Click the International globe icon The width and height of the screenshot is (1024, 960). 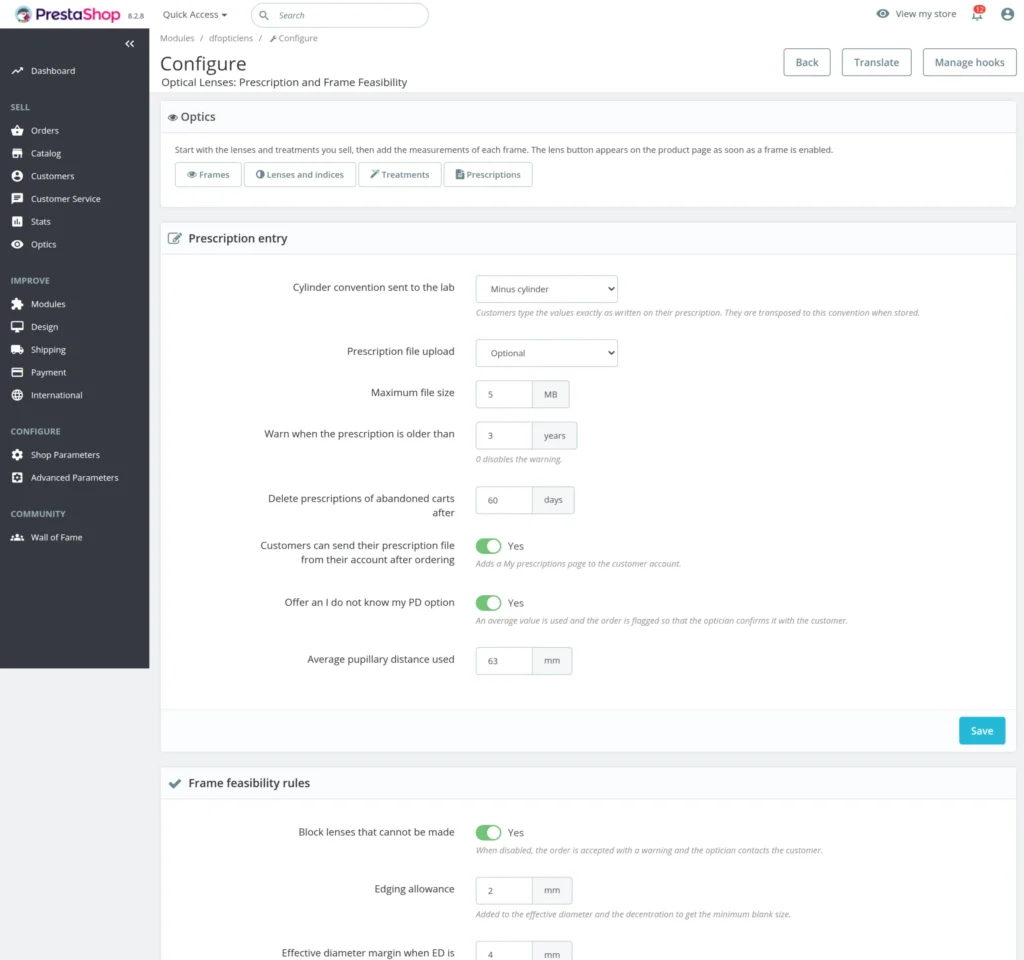click(17, 395)
